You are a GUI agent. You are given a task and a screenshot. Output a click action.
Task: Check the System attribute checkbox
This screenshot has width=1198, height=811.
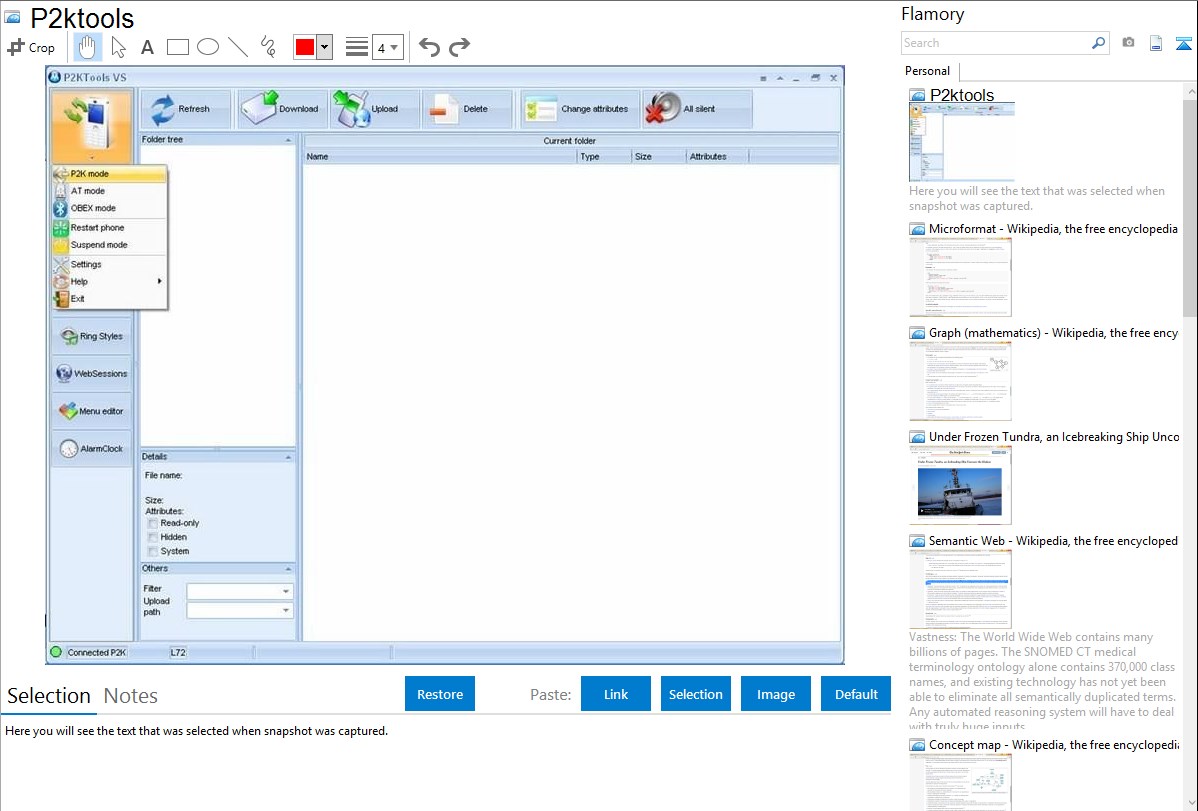pos(152,551)
